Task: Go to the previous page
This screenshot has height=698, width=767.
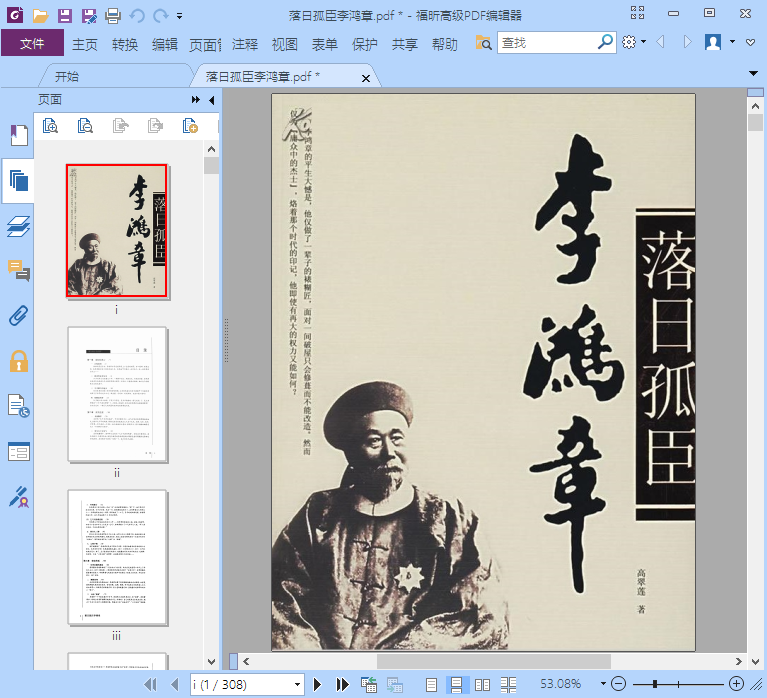Action: (x=174, y=684)
